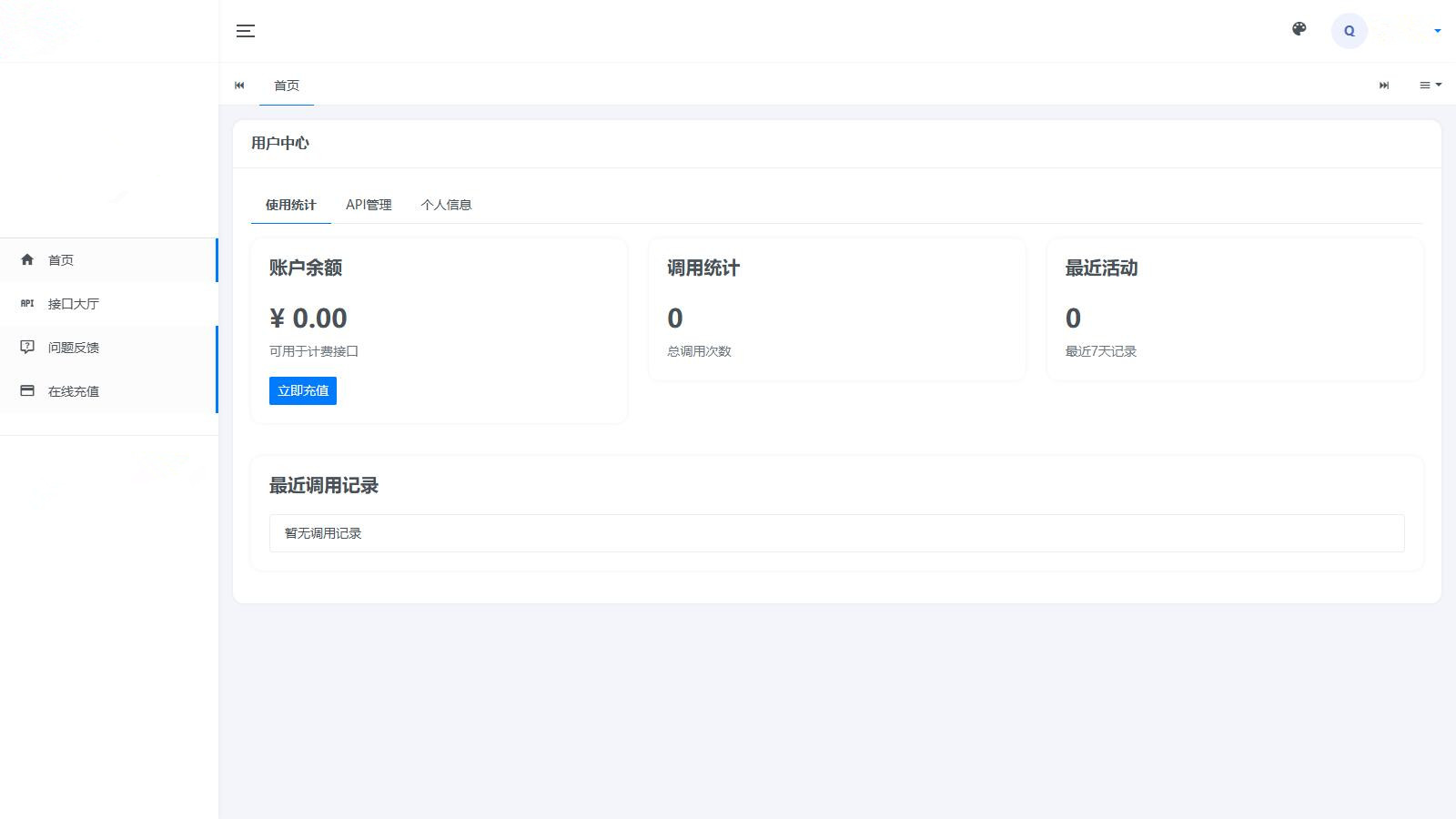1456x819 pixels.
Task: Toggle the sidebar collapse hamburger icon
Action: pyautogui.click(x=245, y=31)
